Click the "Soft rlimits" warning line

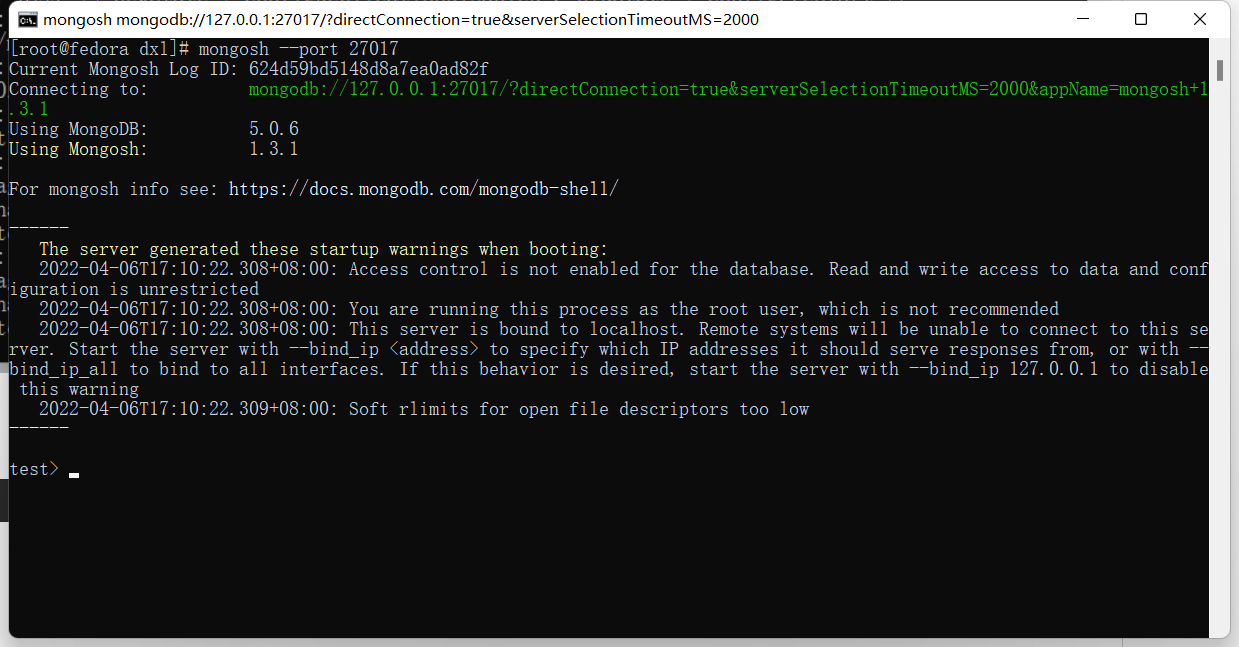click(578, 409)
